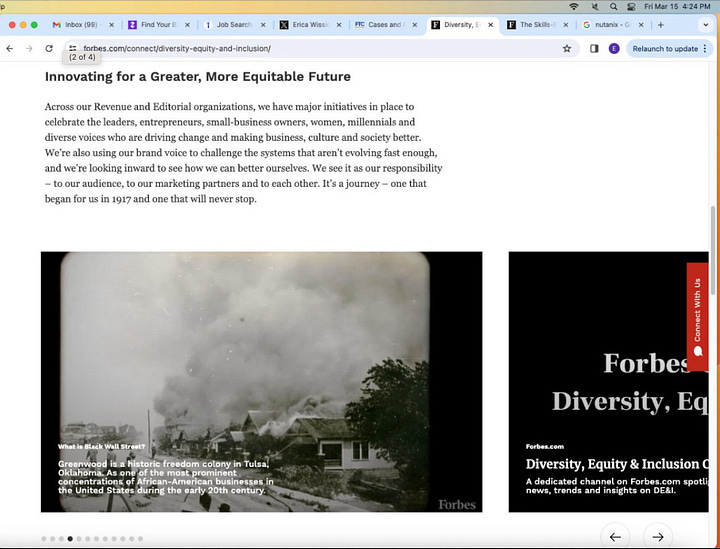Open a new tab with plus icon
The height and width of the screenshot is (549, 720).
(x=661, y=25)
